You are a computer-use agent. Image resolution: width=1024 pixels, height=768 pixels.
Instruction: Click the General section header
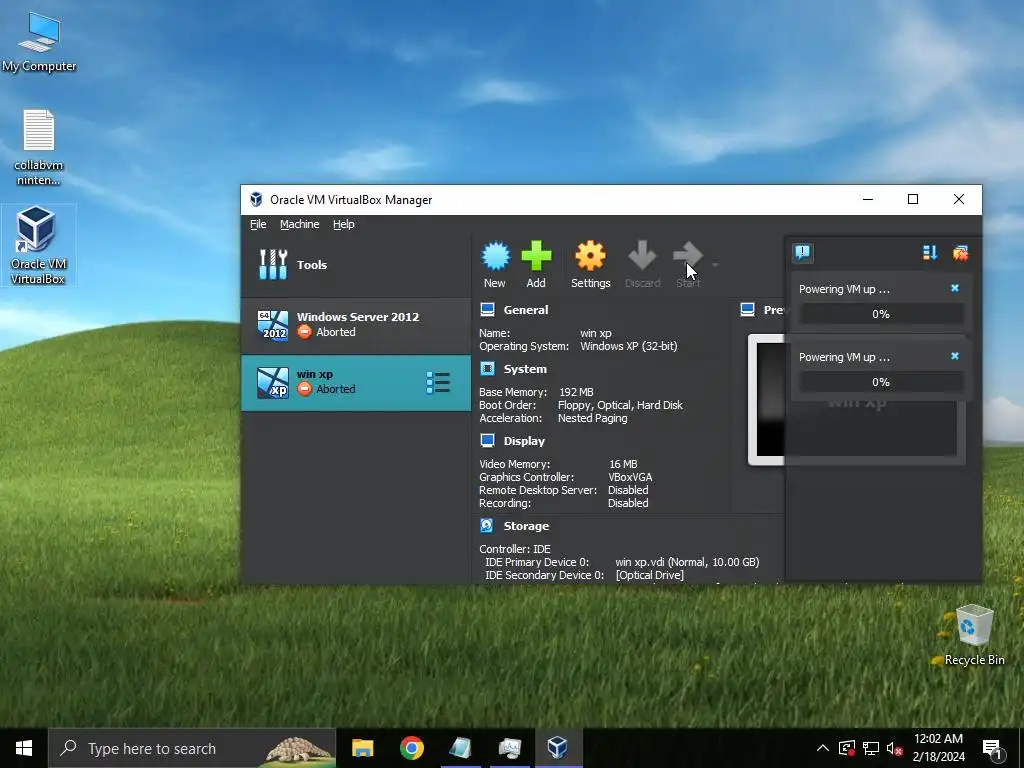[x=526, y=310]
